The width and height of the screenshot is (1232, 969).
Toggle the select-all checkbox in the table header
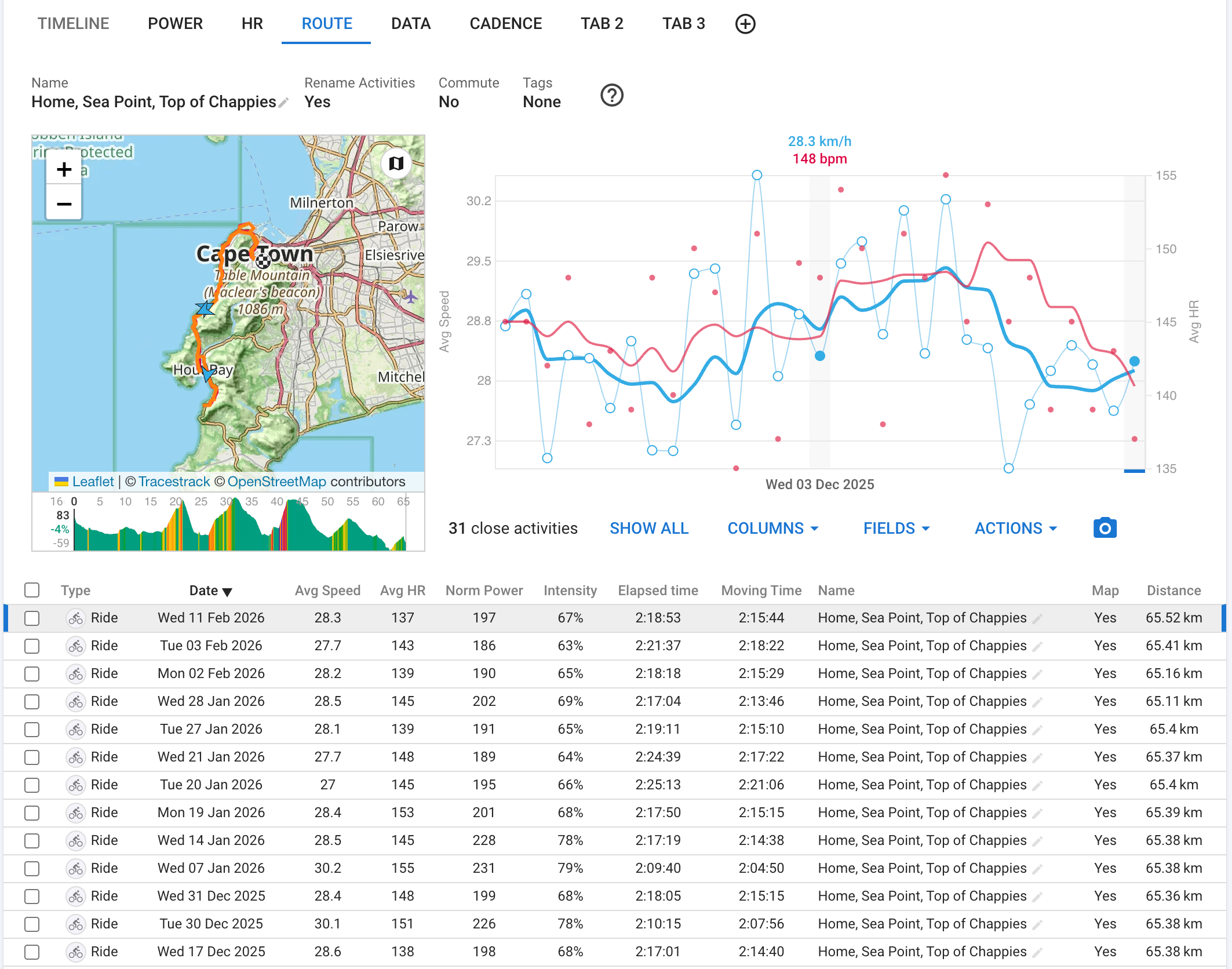(32, 590)
